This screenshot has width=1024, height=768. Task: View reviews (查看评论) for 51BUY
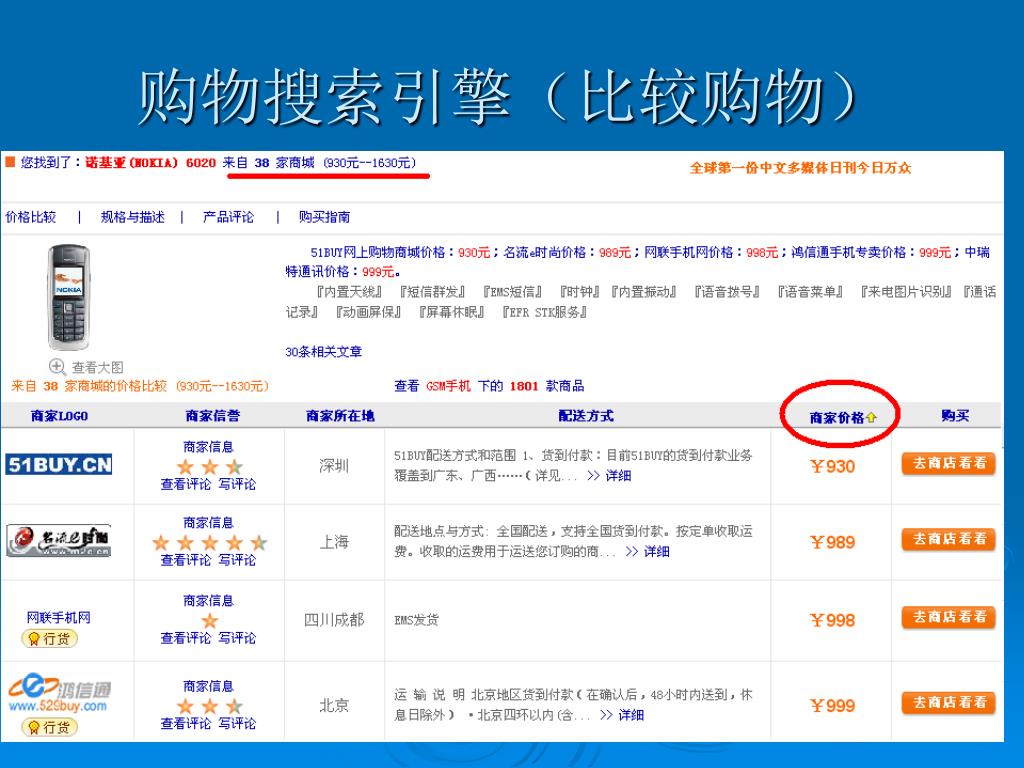pyautogui.click(x=185, y=484)
